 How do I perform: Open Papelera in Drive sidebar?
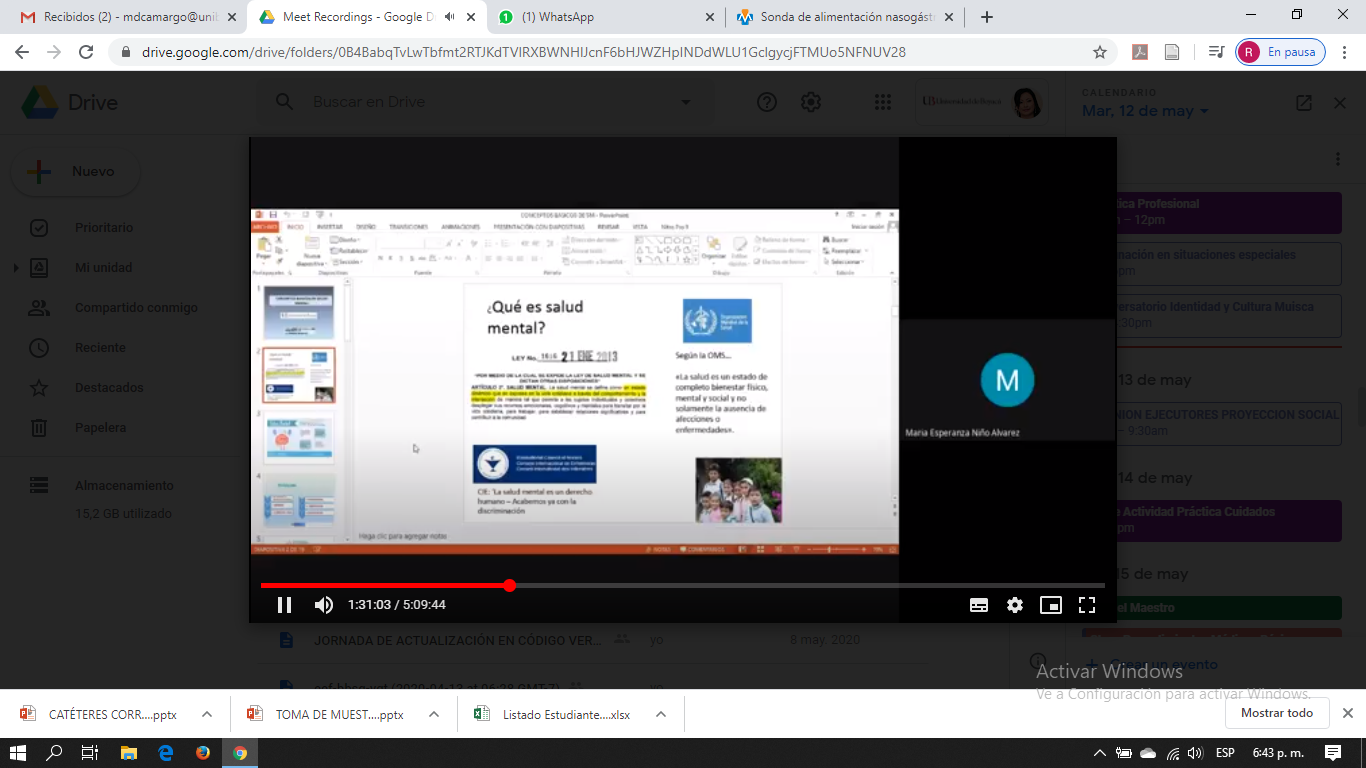(x=100, y=428)
